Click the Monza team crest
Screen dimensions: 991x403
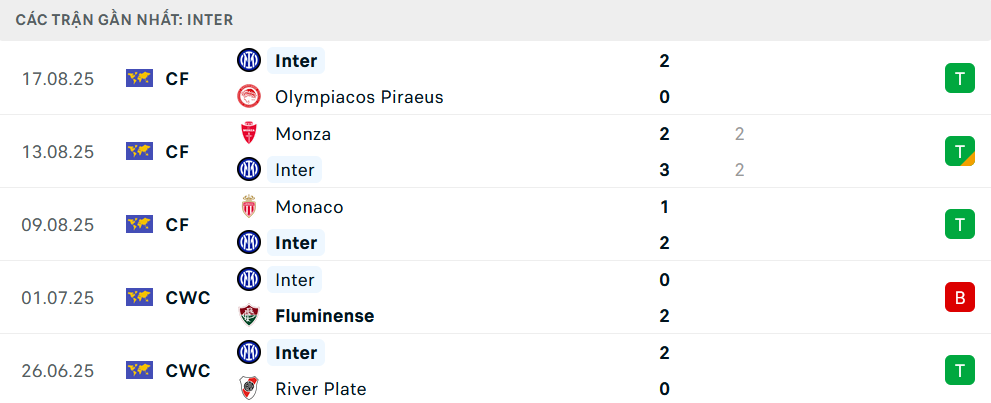coord(248,133)
